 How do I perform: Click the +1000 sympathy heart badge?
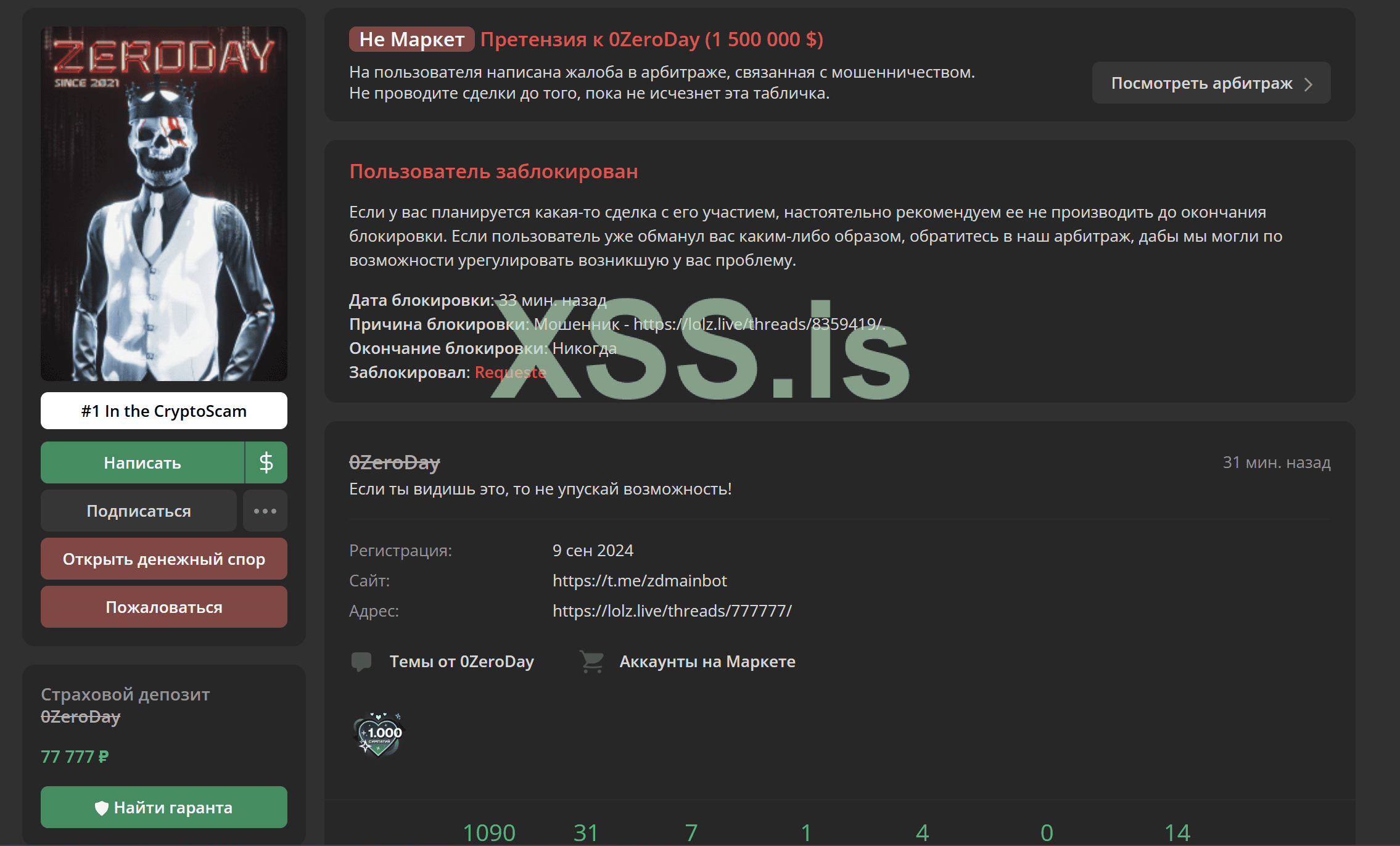coord(379,734)
